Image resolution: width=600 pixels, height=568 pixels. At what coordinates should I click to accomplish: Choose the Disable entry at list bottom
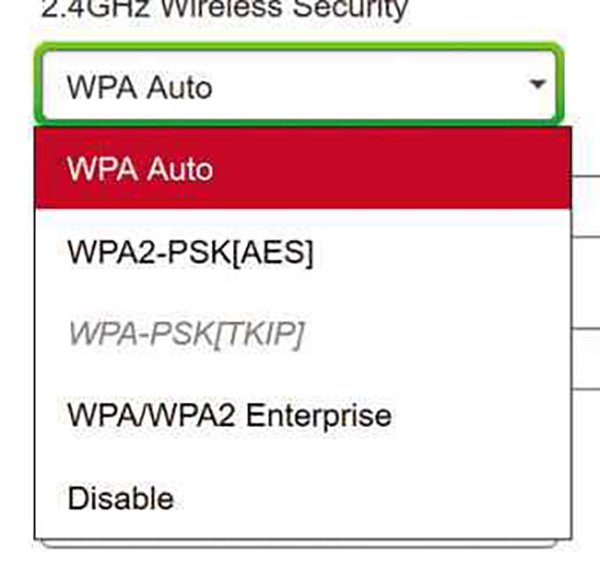pos(303,498)
